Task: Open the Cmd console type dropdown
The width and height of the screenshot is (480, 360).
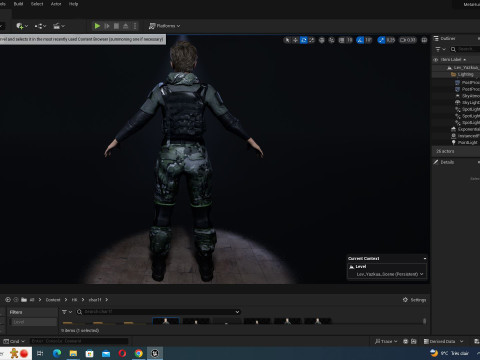Action: (x=14, y=341)
